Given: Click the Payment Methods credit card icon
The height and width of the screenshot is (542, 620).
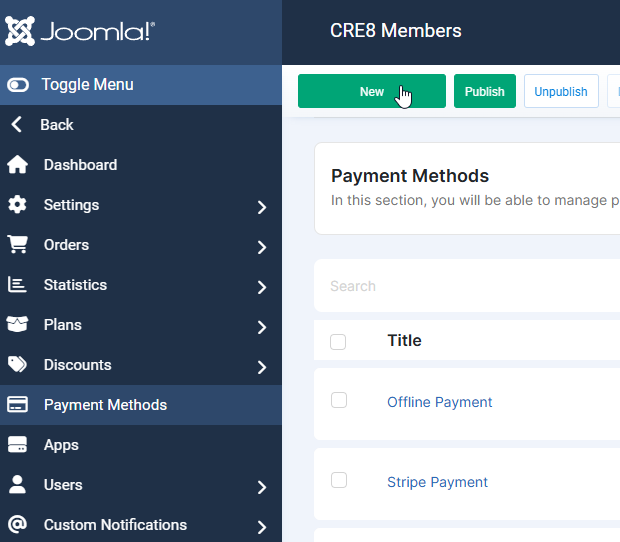Looking at the screenshot, I should (x=17, y=405).
